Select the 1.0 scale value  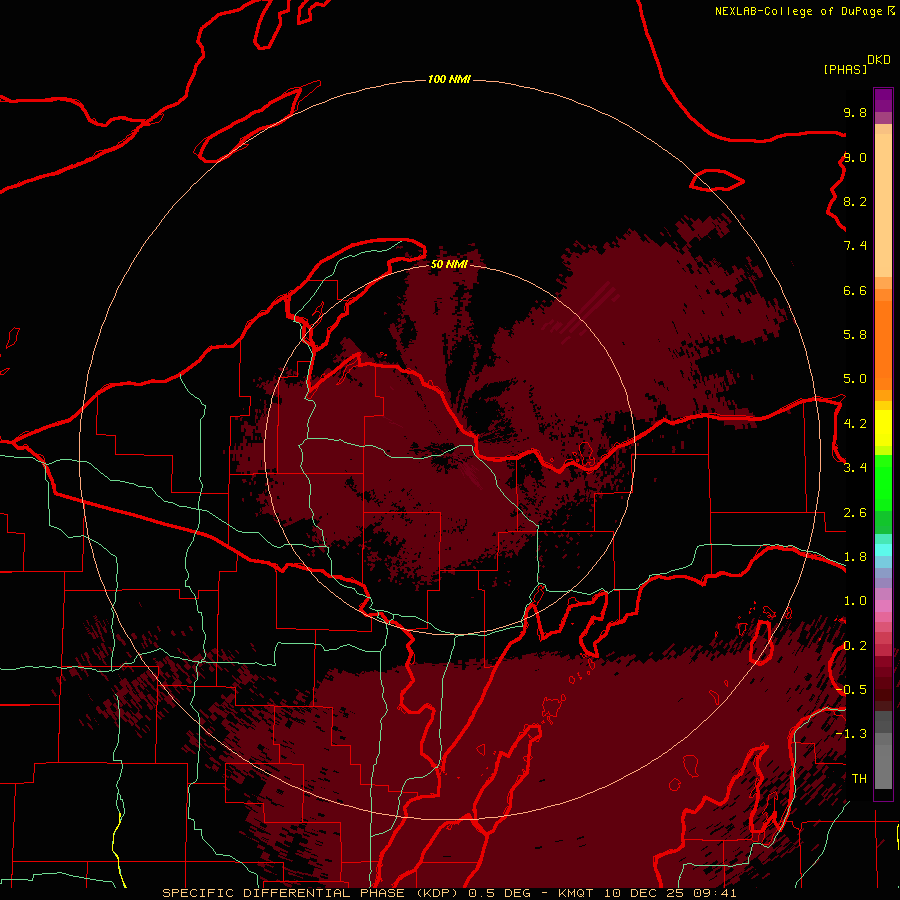[855, 601]
